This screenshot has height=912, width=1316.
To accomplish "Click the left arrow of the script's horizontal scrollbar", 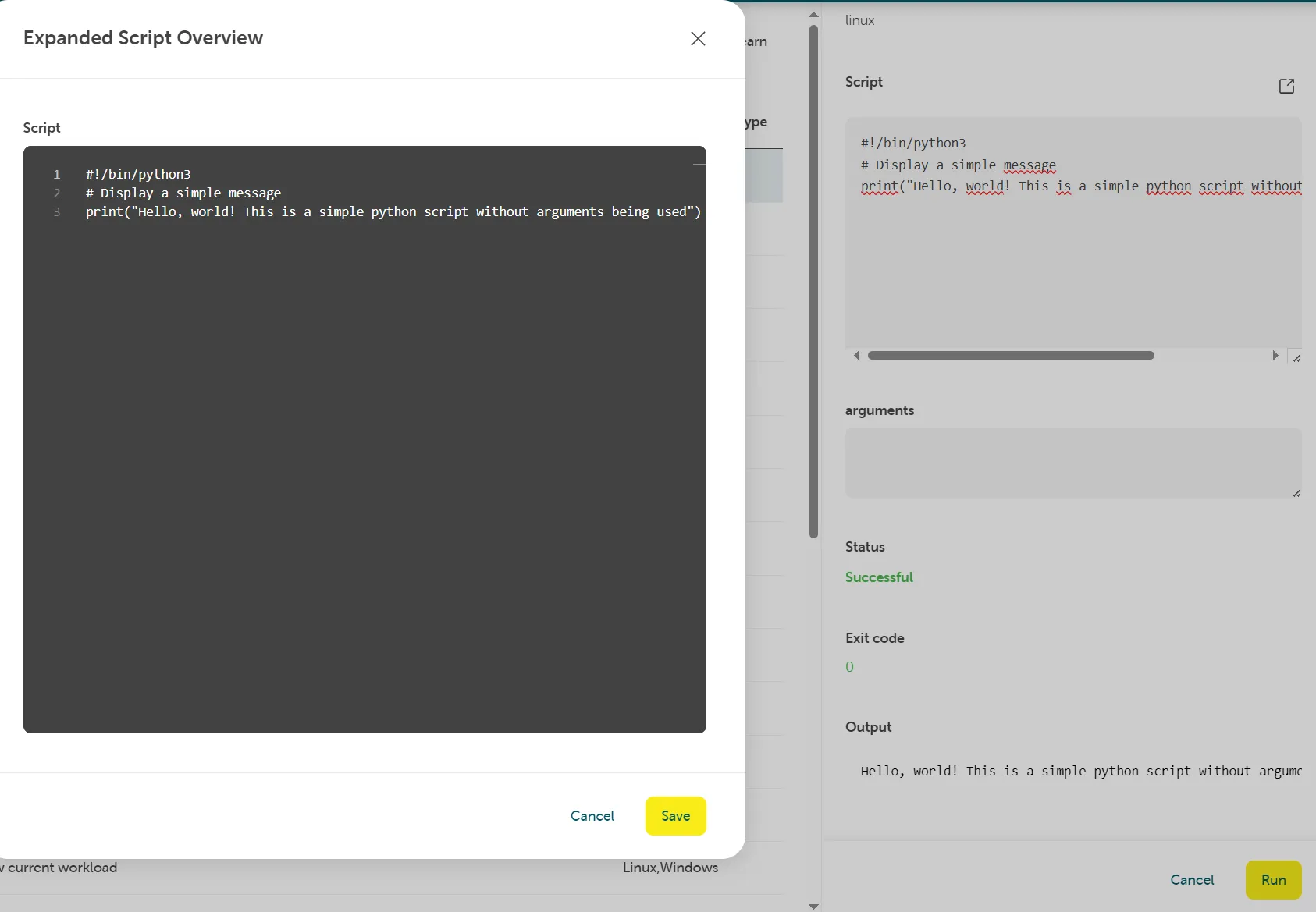I will tap(857, 356).
